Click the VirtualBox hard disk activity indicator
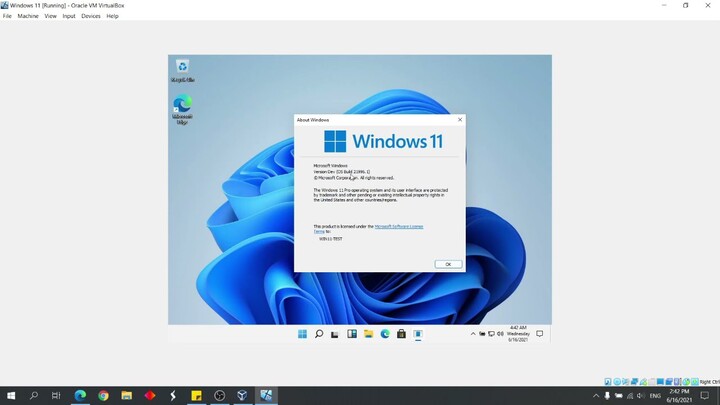720x405 pixels. 608,382
